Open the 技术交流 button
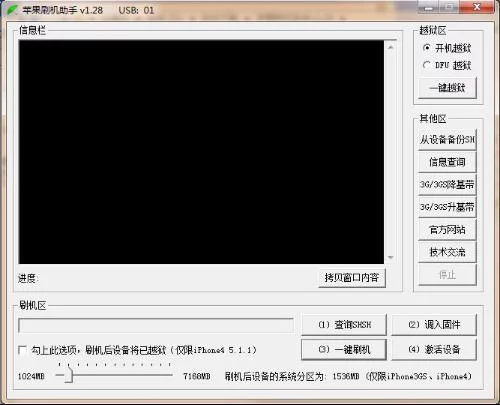This screenshot has width=500, height=405. (x=447, y=252)
